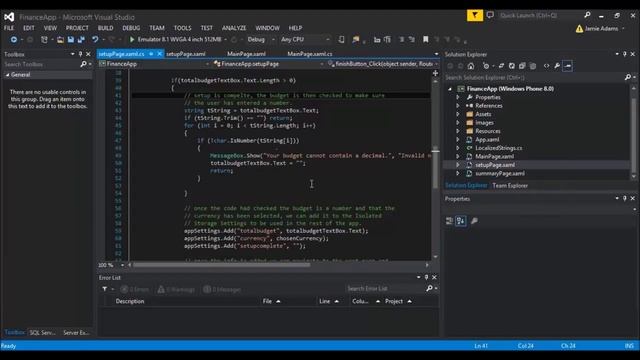Click the Undo arrow in the toolbar
Screen dimensions: 640x360
pos(95,40)
